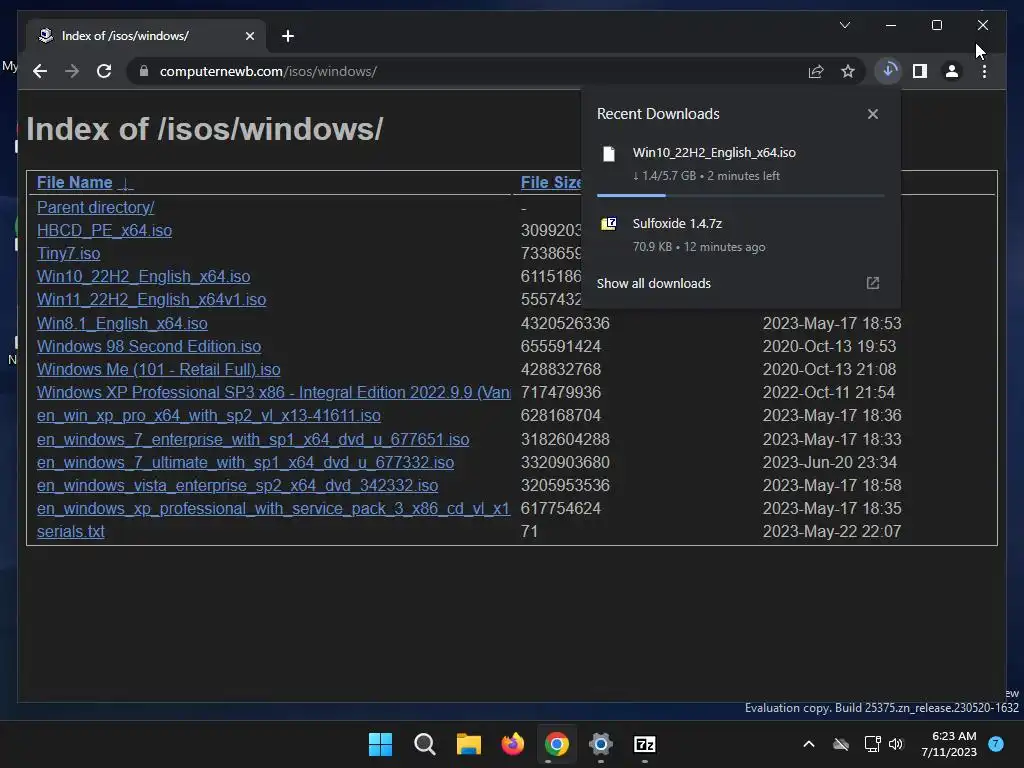Viewport: 1024px width, 768px height.
Task: Open the tab search chevron
Action: tap(844, 25)
